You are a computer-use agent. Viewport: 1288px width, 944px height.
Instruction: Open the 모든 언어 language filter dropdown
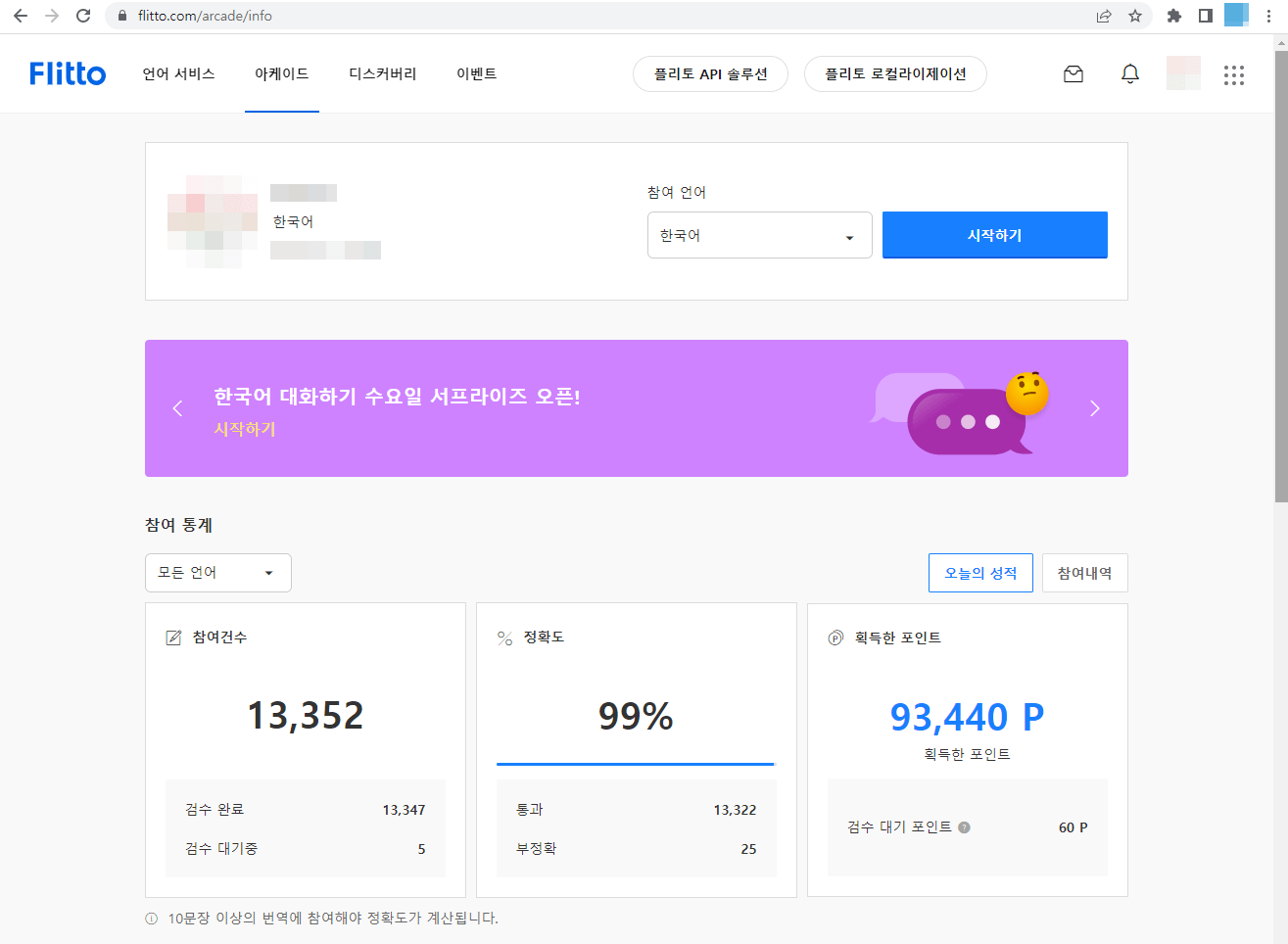click(217, 572)
